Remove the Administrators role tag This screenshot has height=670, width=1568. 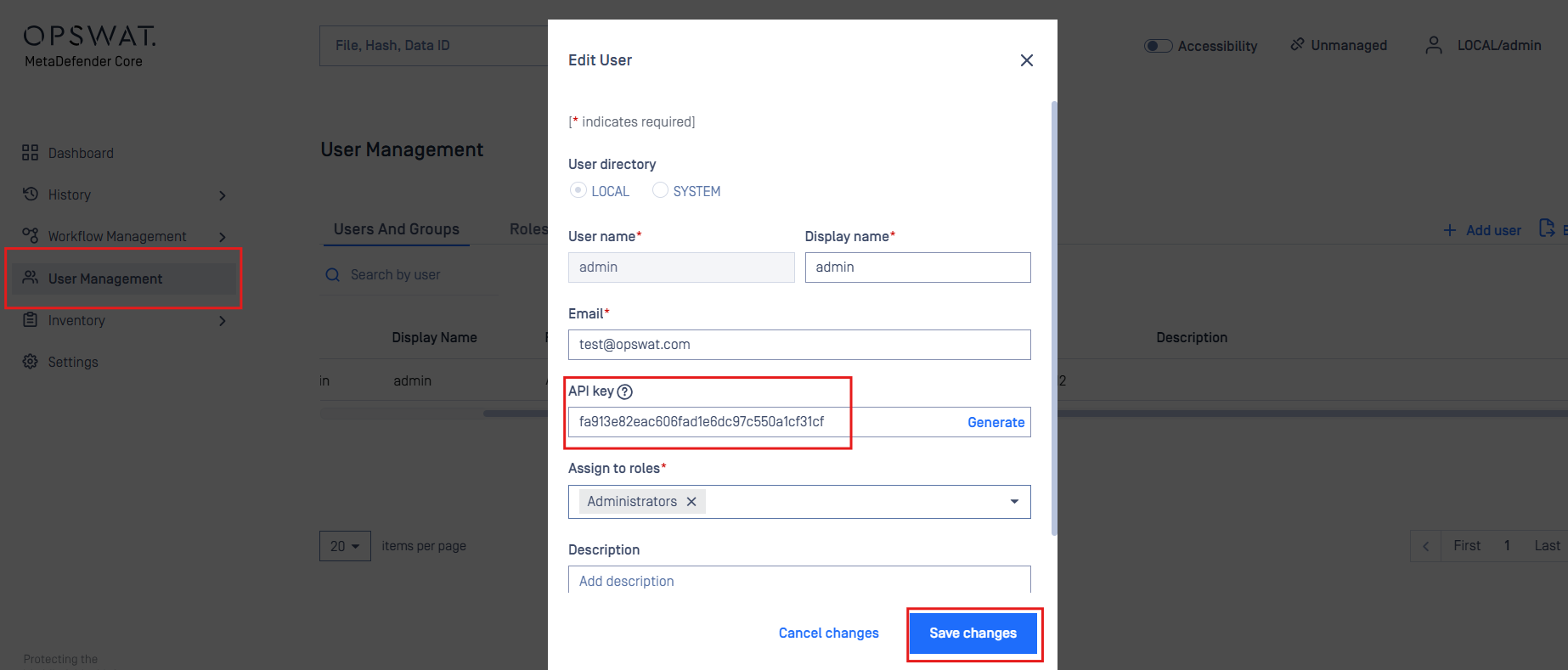click(691, 502)
